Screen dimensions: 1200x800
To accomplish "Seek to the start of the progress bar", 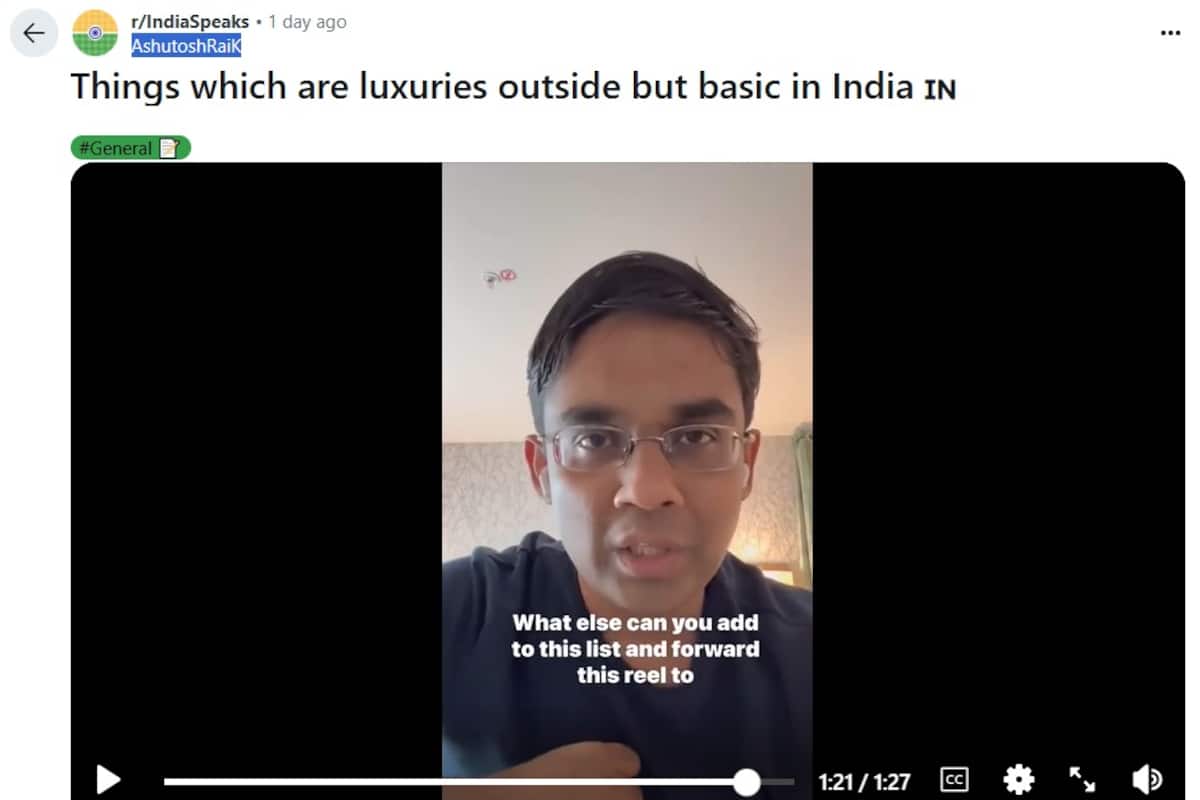I will (x=167, y=782).
